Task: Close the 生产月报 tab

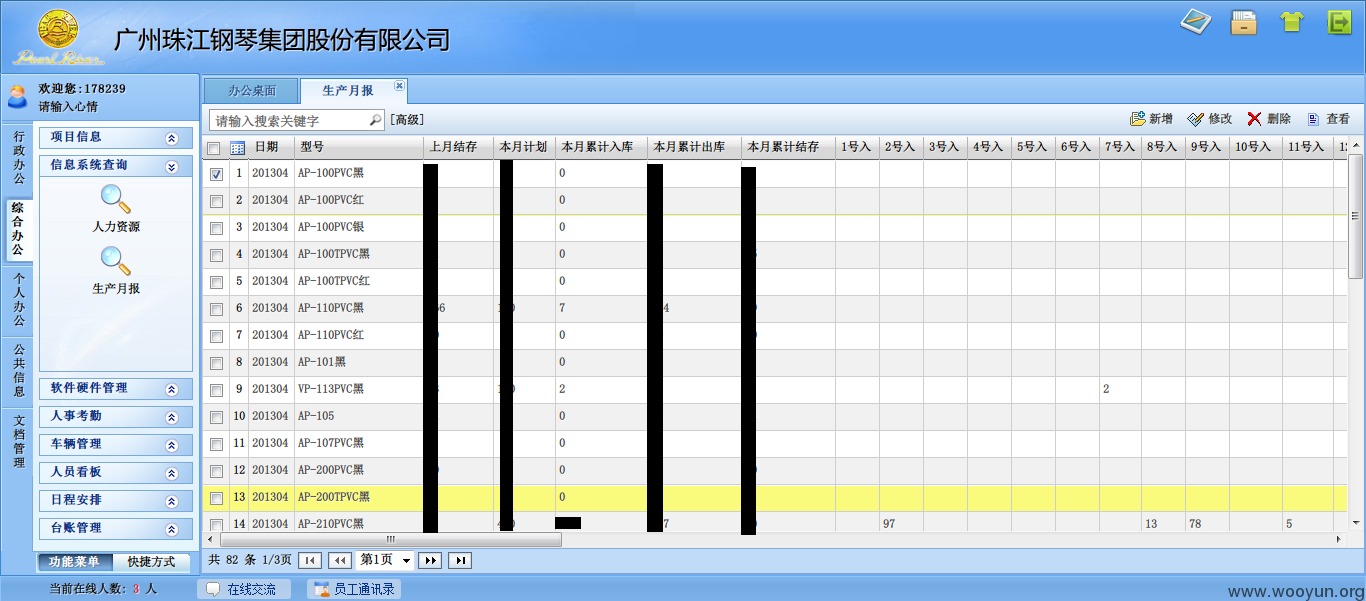Action: pyautogui.click(x=399, y=86)
